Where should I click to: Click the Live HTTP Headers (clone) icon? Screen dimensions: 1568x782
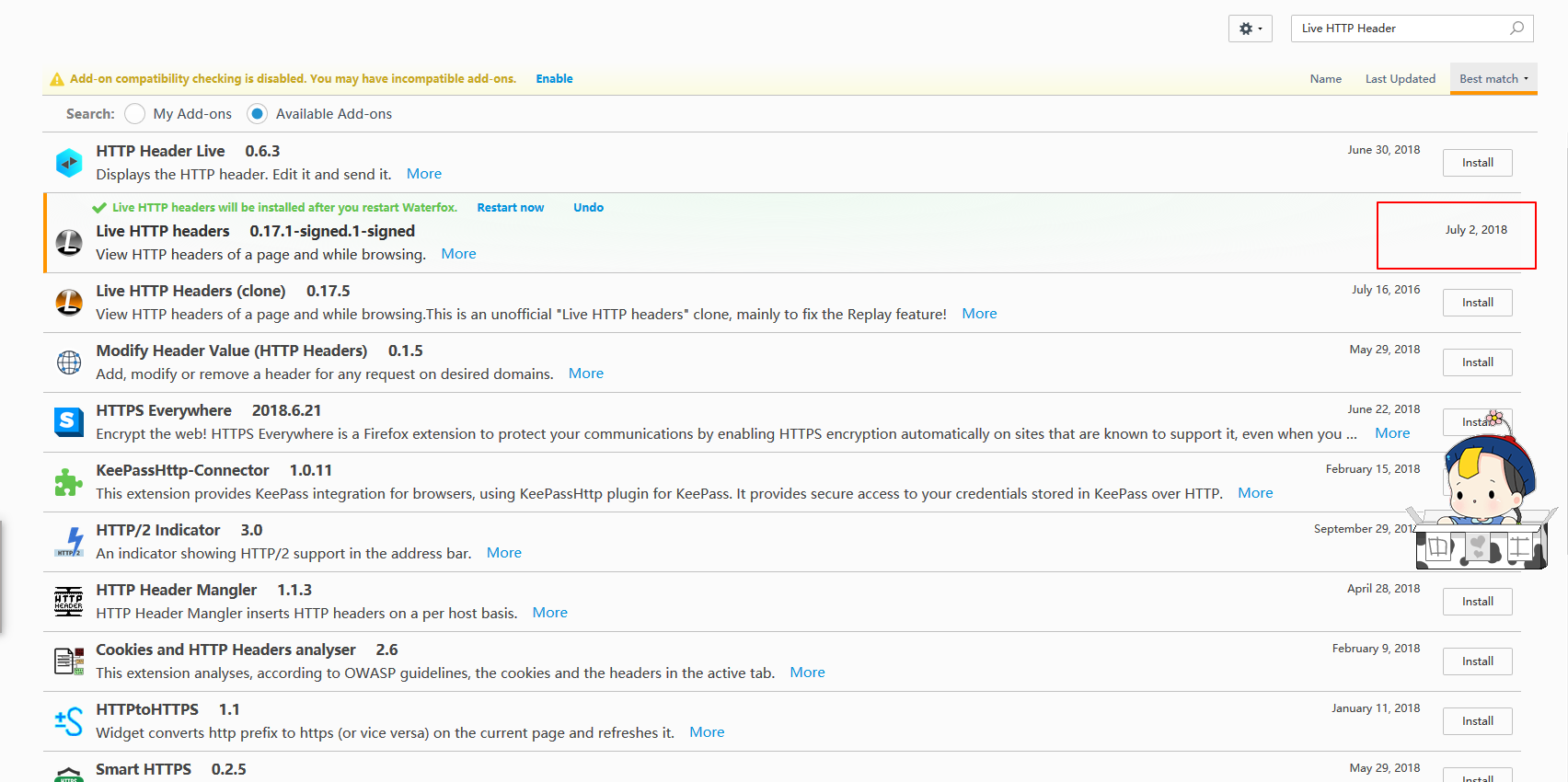(69, 303)
